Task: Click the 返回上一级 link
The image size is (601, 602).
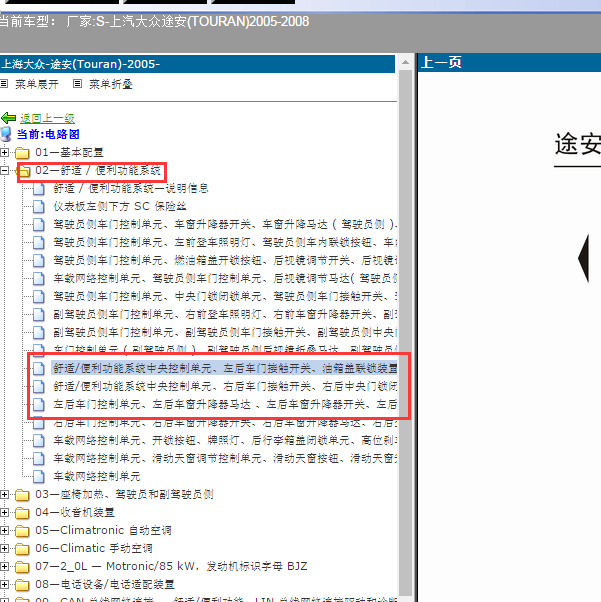Action: [47, 119]
